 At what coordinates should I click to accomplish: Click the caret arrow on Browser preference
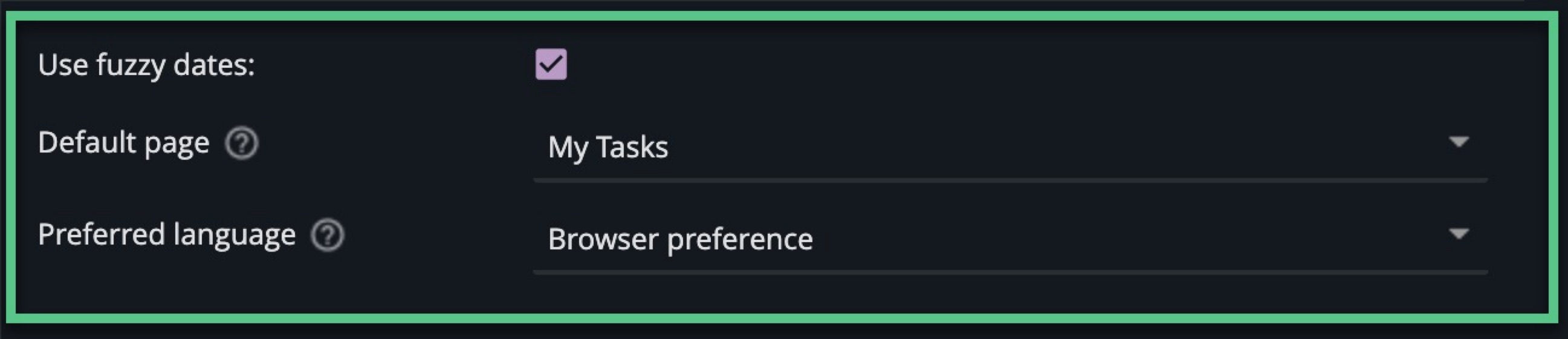[x=1459, y=234]
